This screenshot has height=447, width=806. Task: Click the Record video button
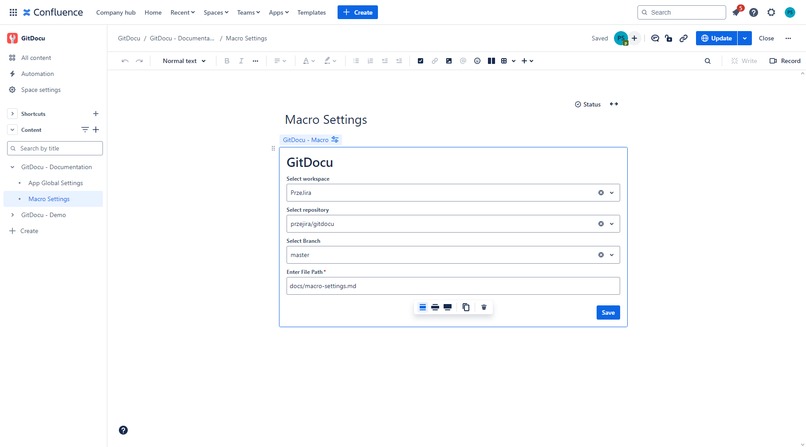[x=785, y=61]
